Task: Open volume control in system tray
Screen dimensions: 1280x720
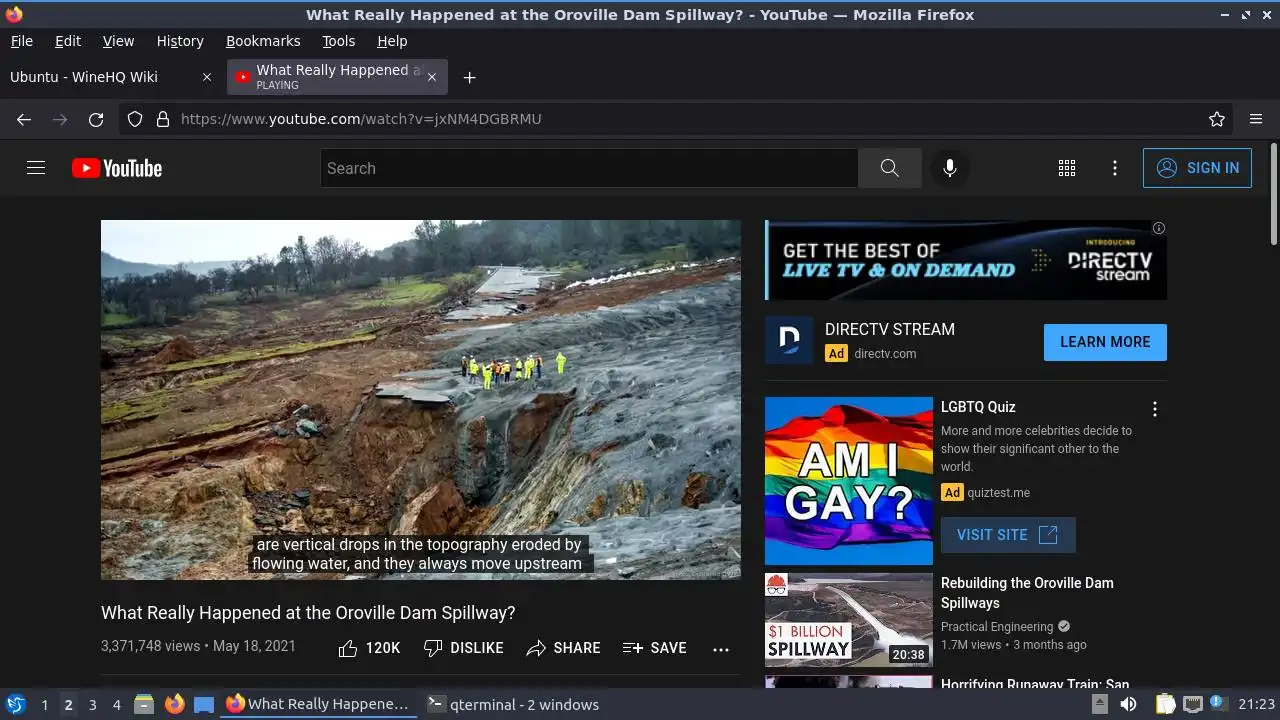Action: pos(1128,704)
